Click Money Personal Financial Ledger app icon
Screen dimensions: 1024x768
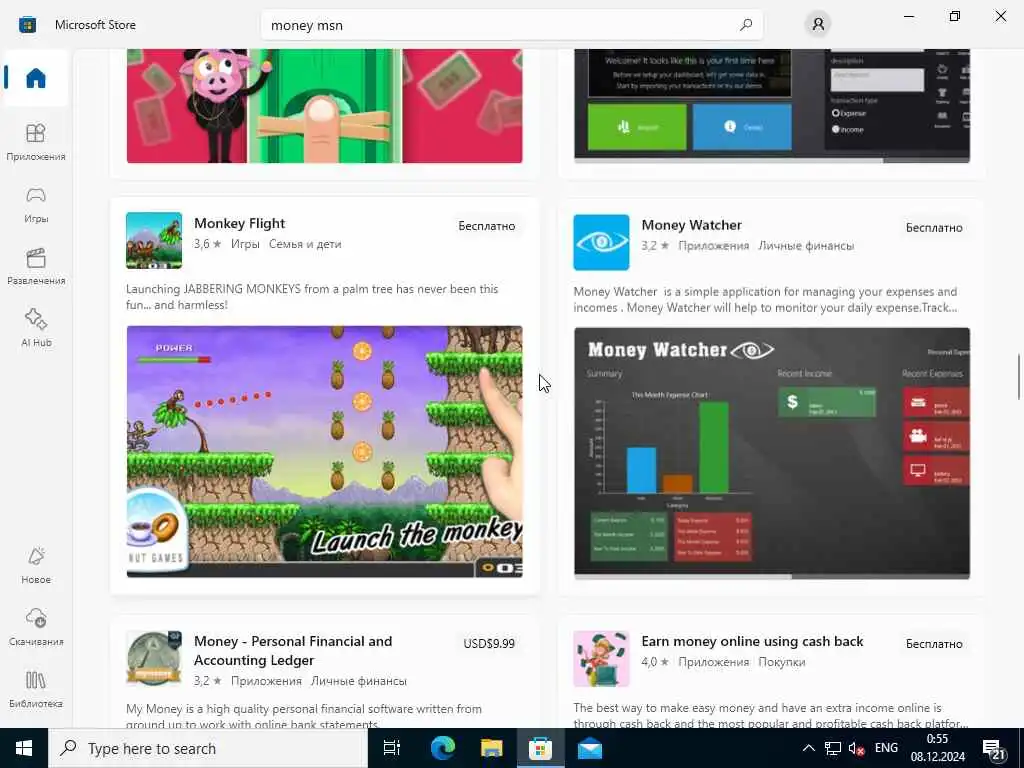154,658
